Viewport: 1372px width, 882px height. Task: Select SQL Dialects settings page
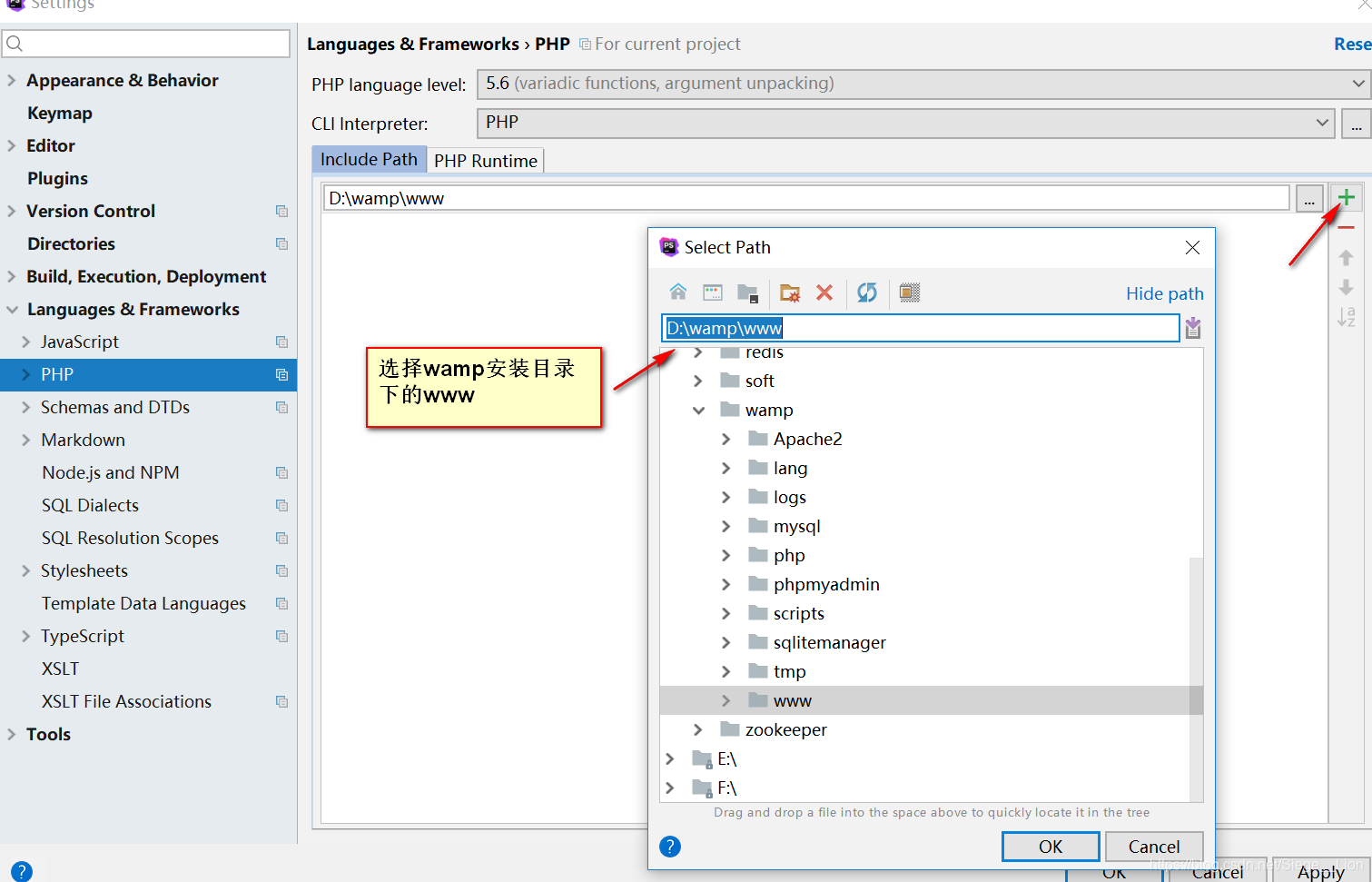pos(90,505)
